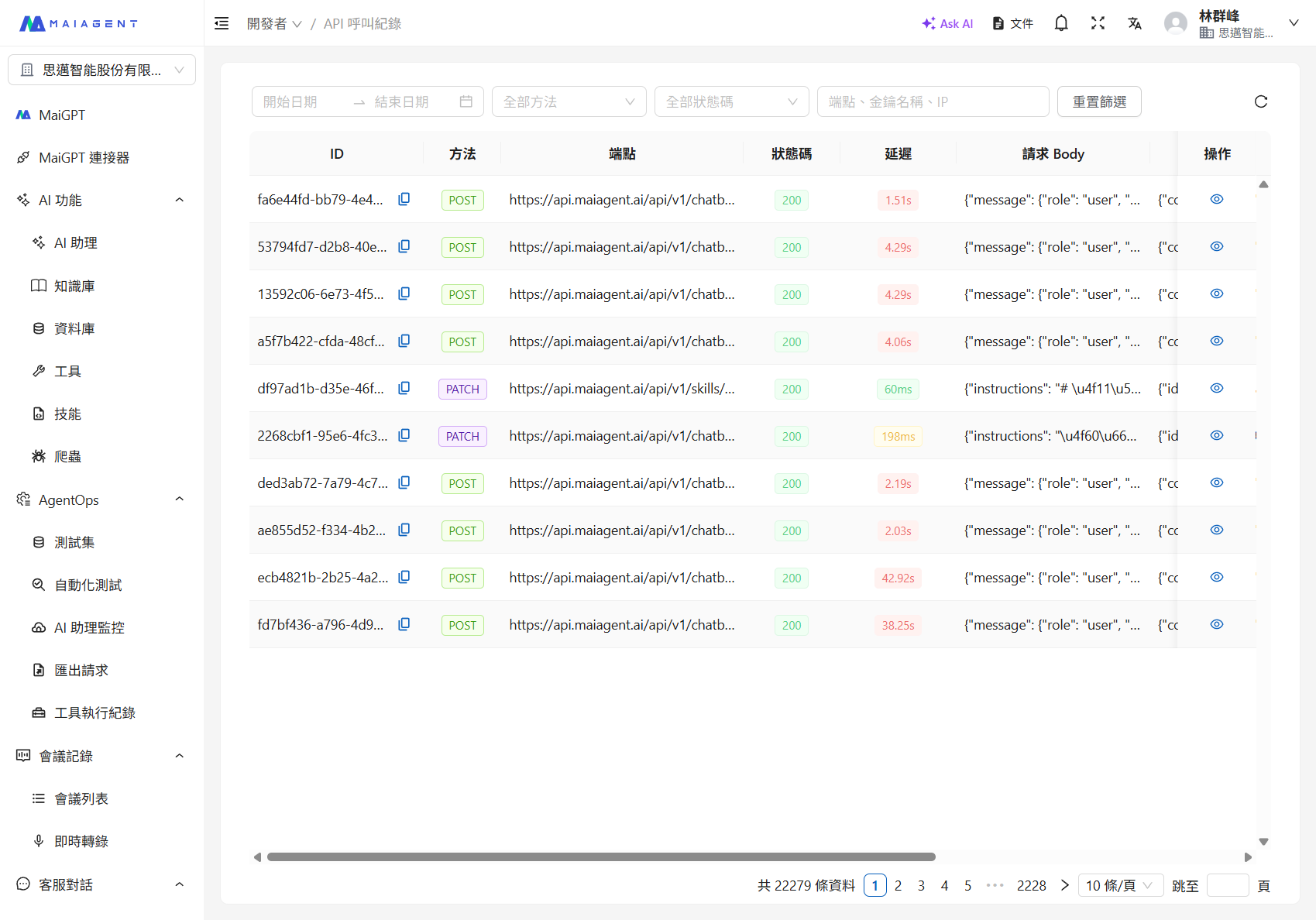The height and width of the screenshot is (920, 1316).
Task: View details of request 53794fd7 via eye icon
Action: [x=1216, y=247]
